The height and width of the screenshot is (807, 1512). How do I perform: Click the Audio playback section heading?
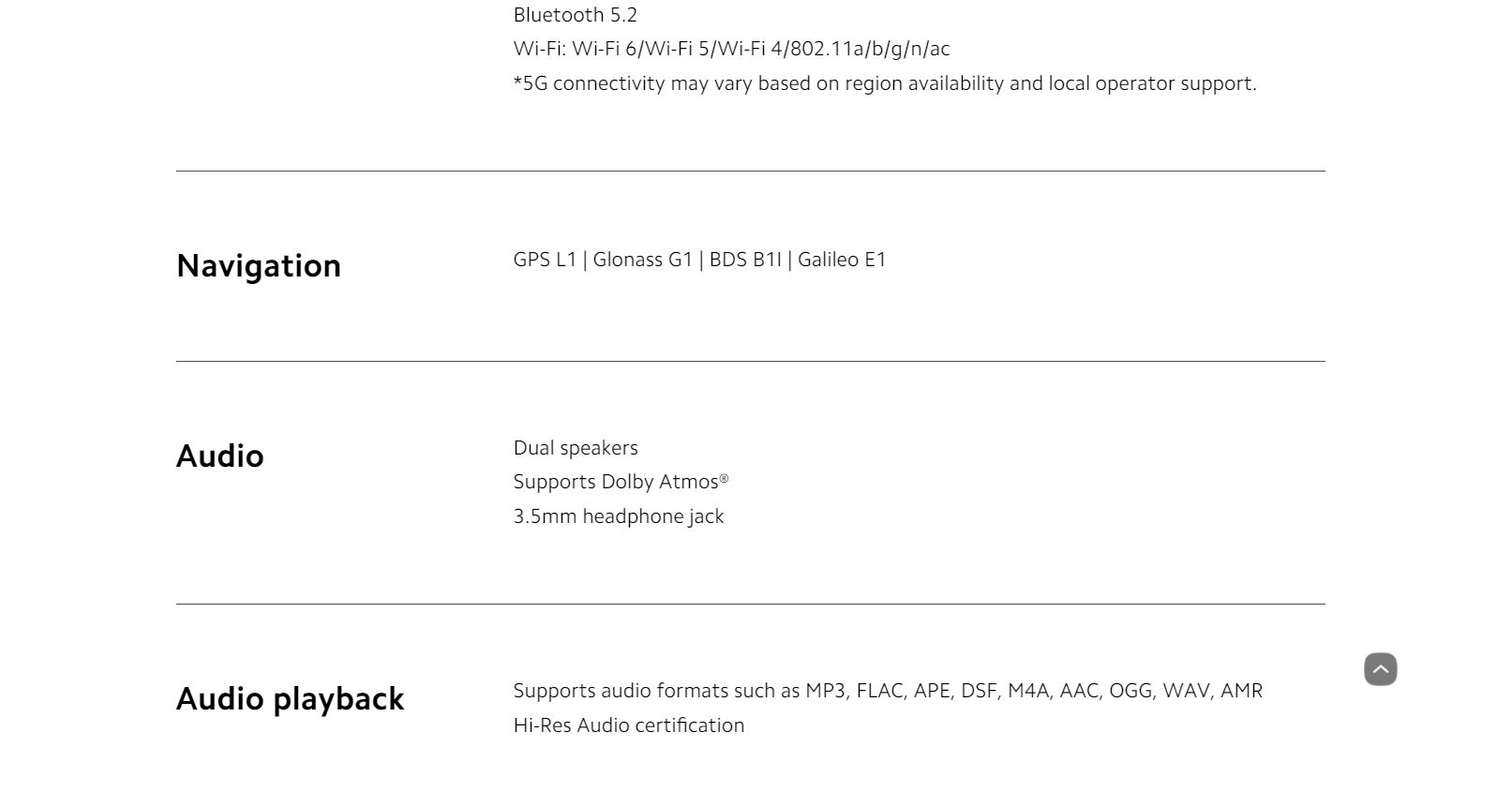291,699
